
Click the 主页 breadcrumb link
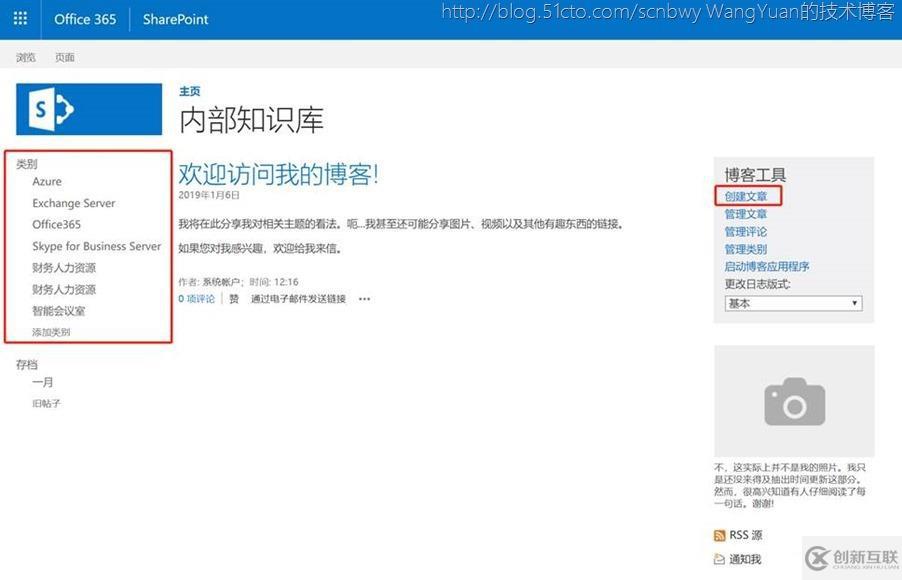(x=190, y=91)
